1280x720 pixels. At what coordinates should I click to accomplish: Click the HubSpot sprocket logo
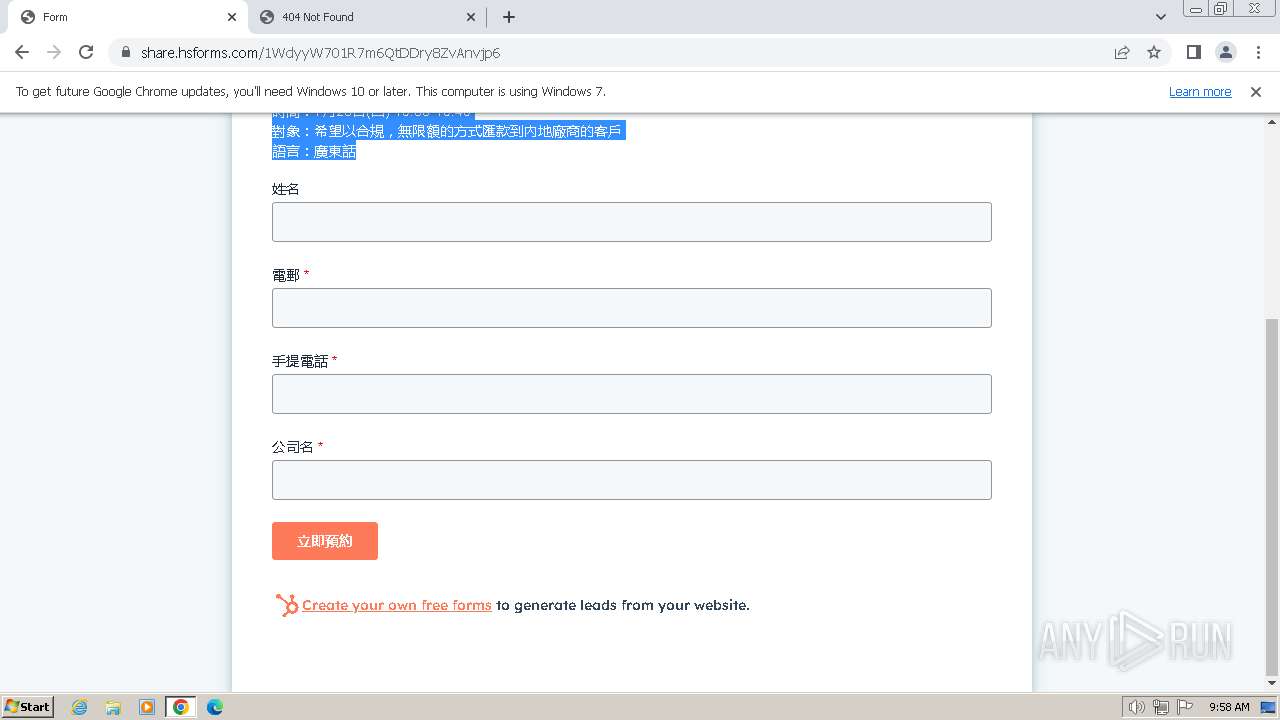click(287, 605)
